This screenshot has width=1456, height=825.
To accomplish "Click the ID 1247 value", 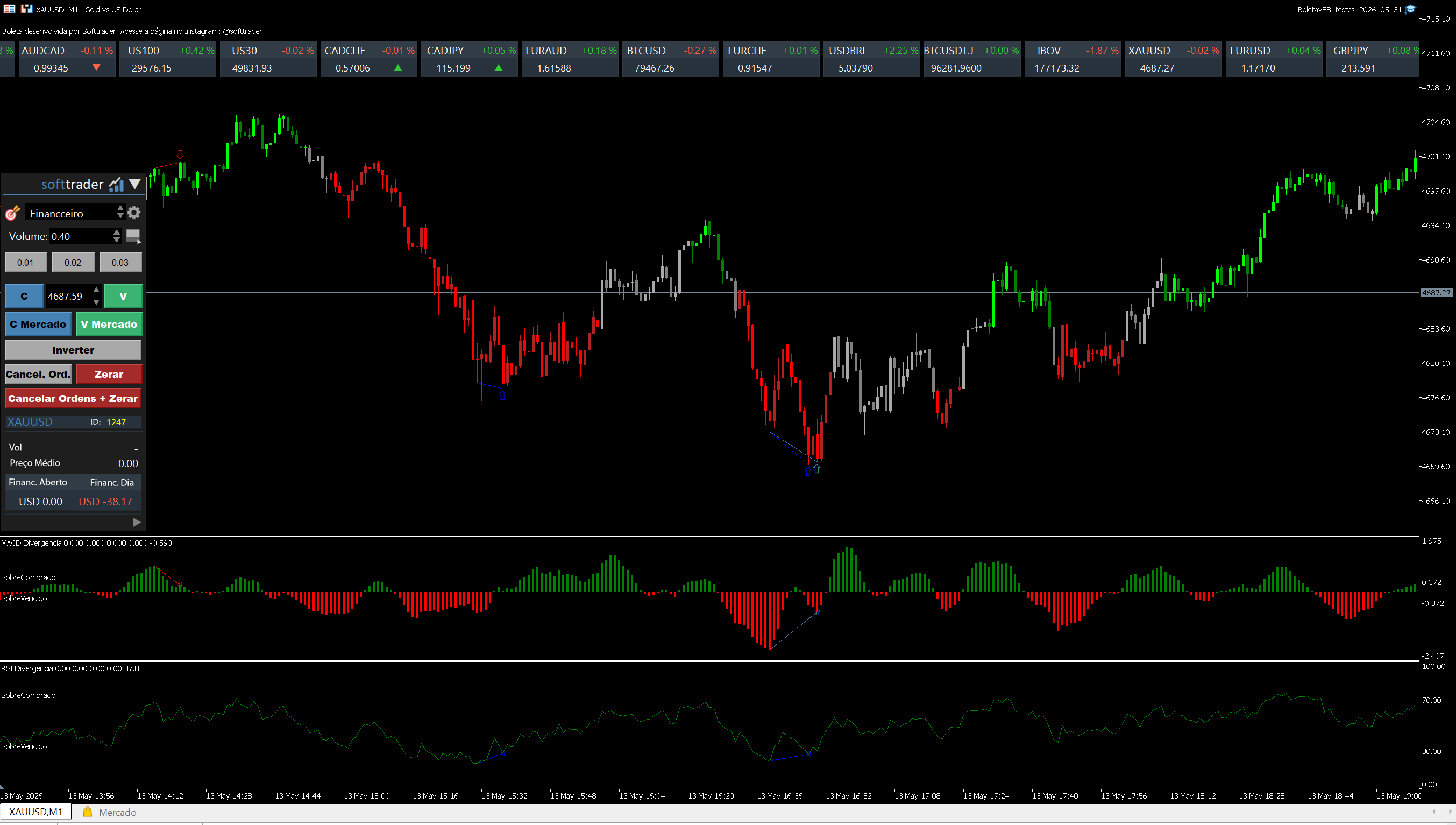I will pos(116,422).
